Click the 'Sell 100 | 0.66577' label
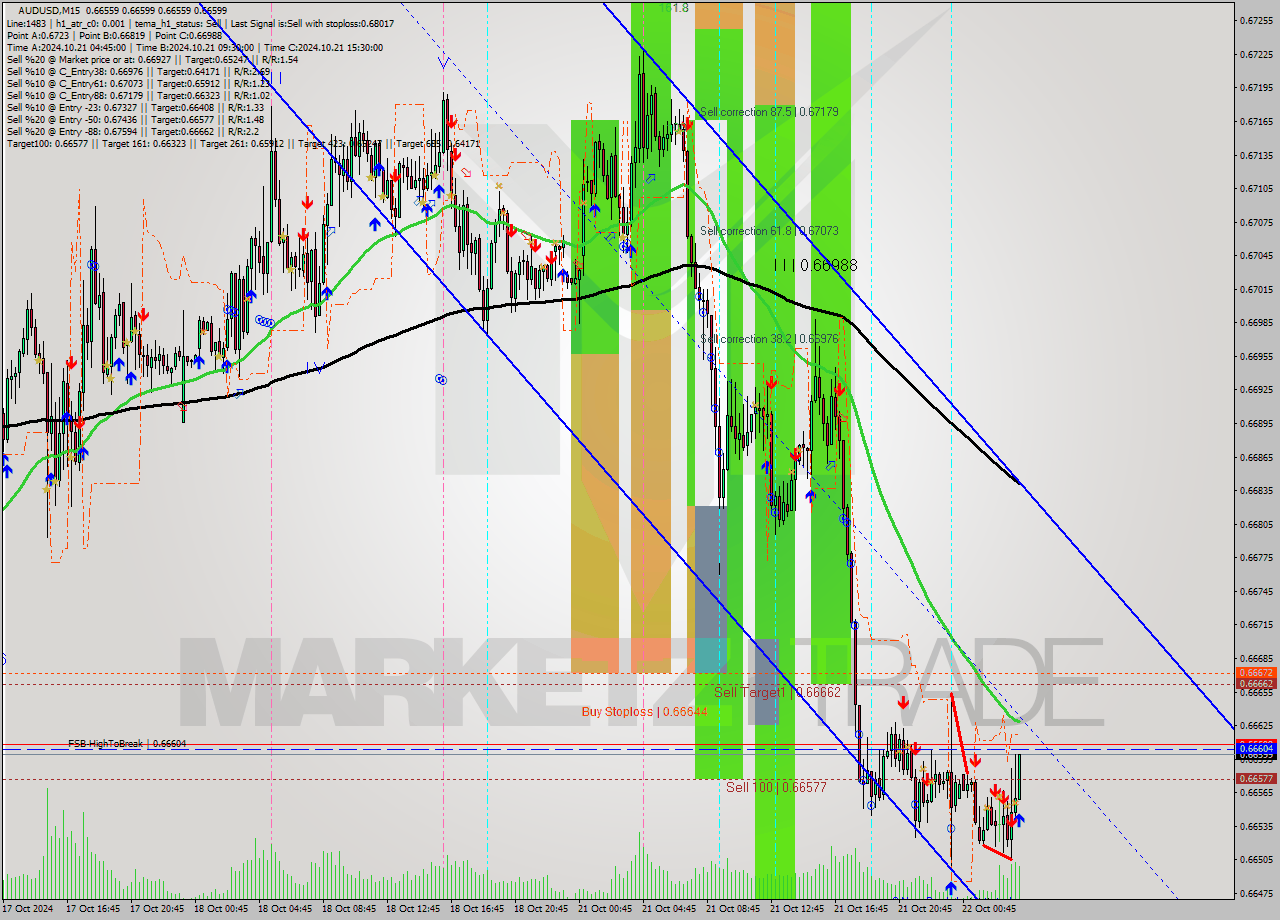This screenshot has width=1280, height=920. [776, 787]
